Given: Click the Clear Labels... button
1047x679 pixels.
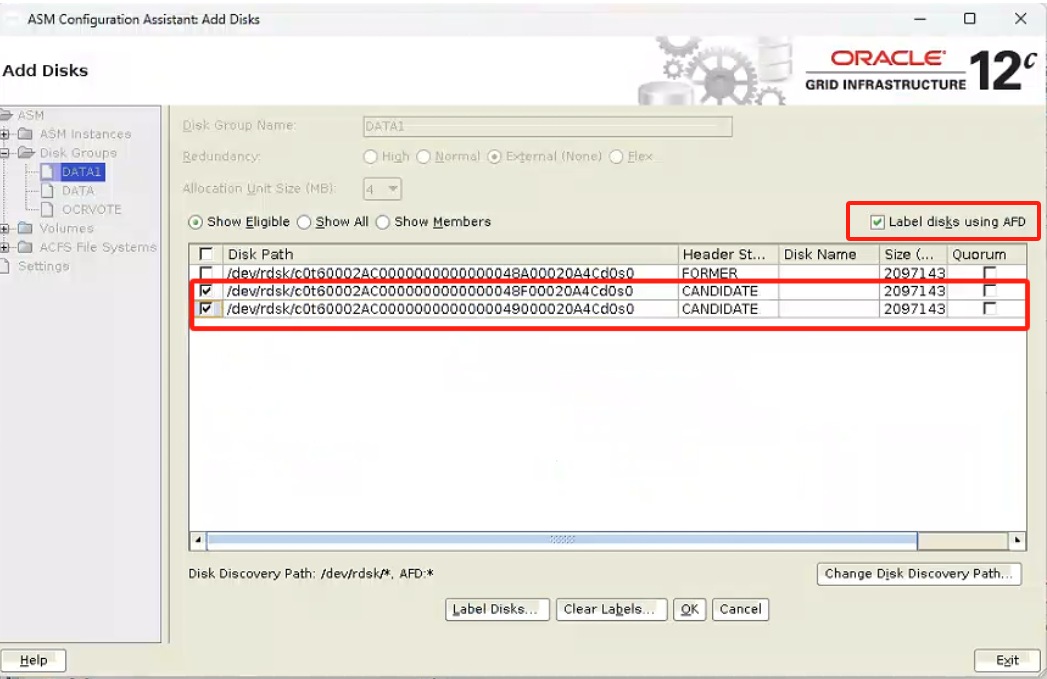Looking at the screenshot, I should [x=611, y=609].
